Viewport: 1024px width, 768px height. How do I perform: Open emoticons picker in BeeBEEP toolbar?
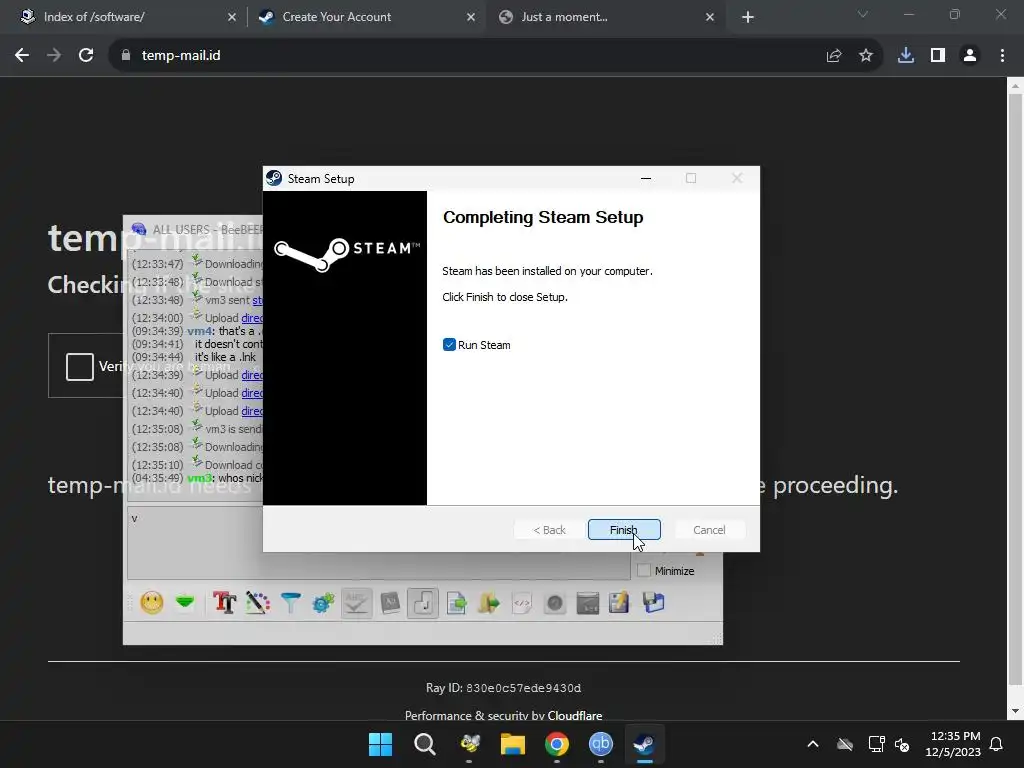pos(152,602)
